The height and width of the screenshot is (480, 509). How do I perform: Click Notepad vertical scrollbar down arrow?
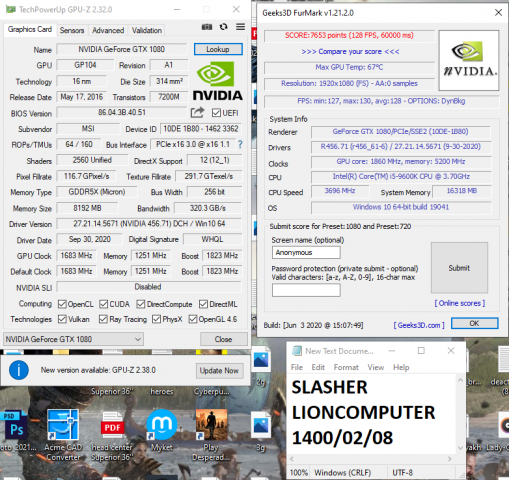tap(460, 448)
